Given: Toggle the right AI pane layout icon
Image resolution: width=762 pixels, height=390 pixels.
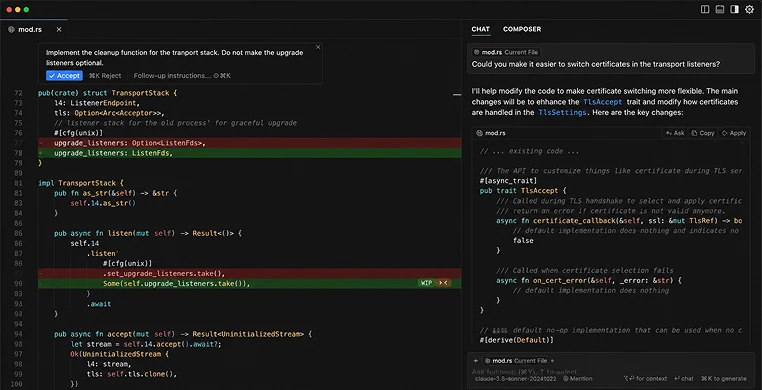Looking at the screenshot, I should 734,9.
